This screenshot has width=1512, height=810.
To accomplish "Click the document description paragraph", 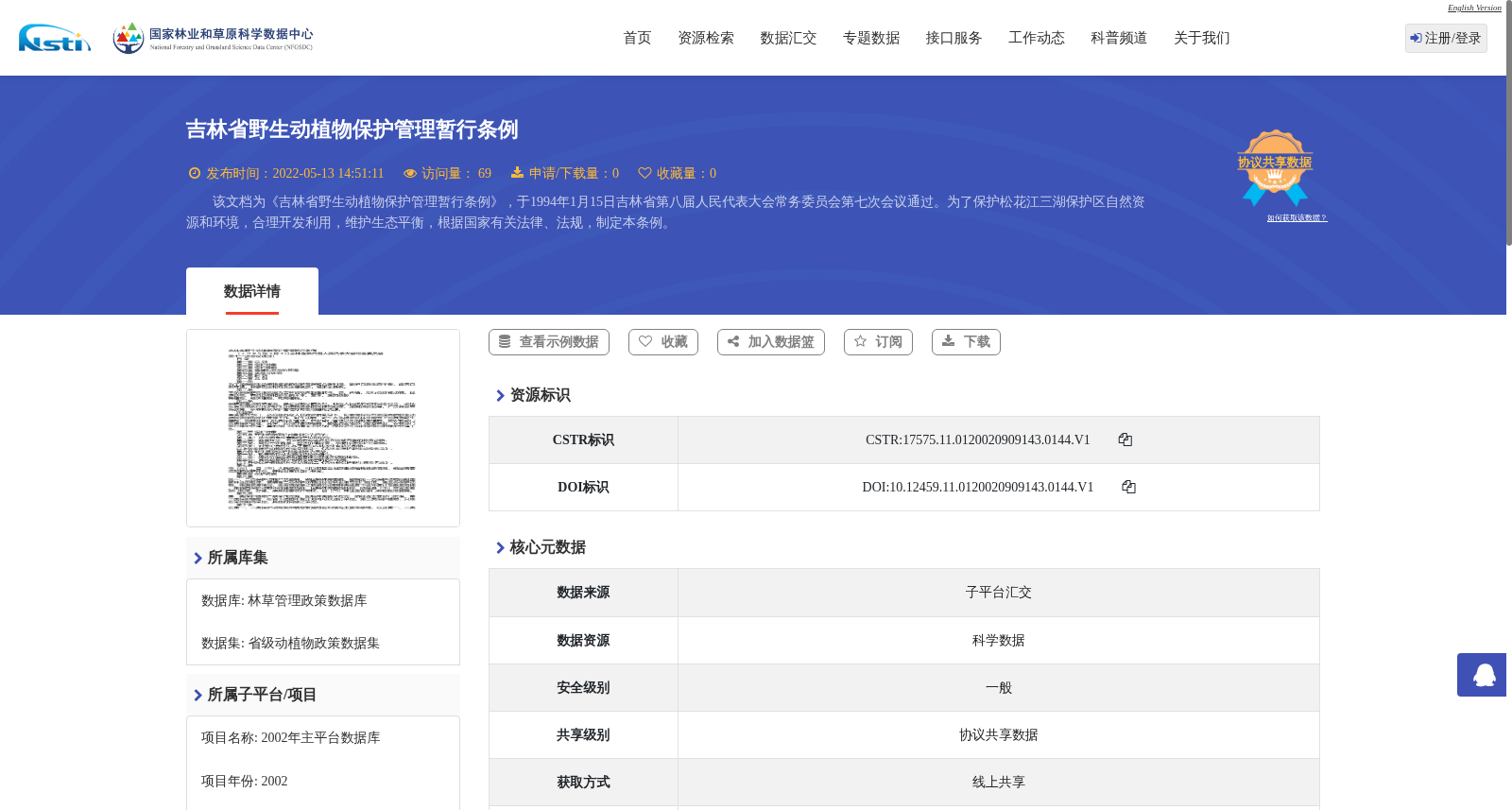I will point(665,213).
